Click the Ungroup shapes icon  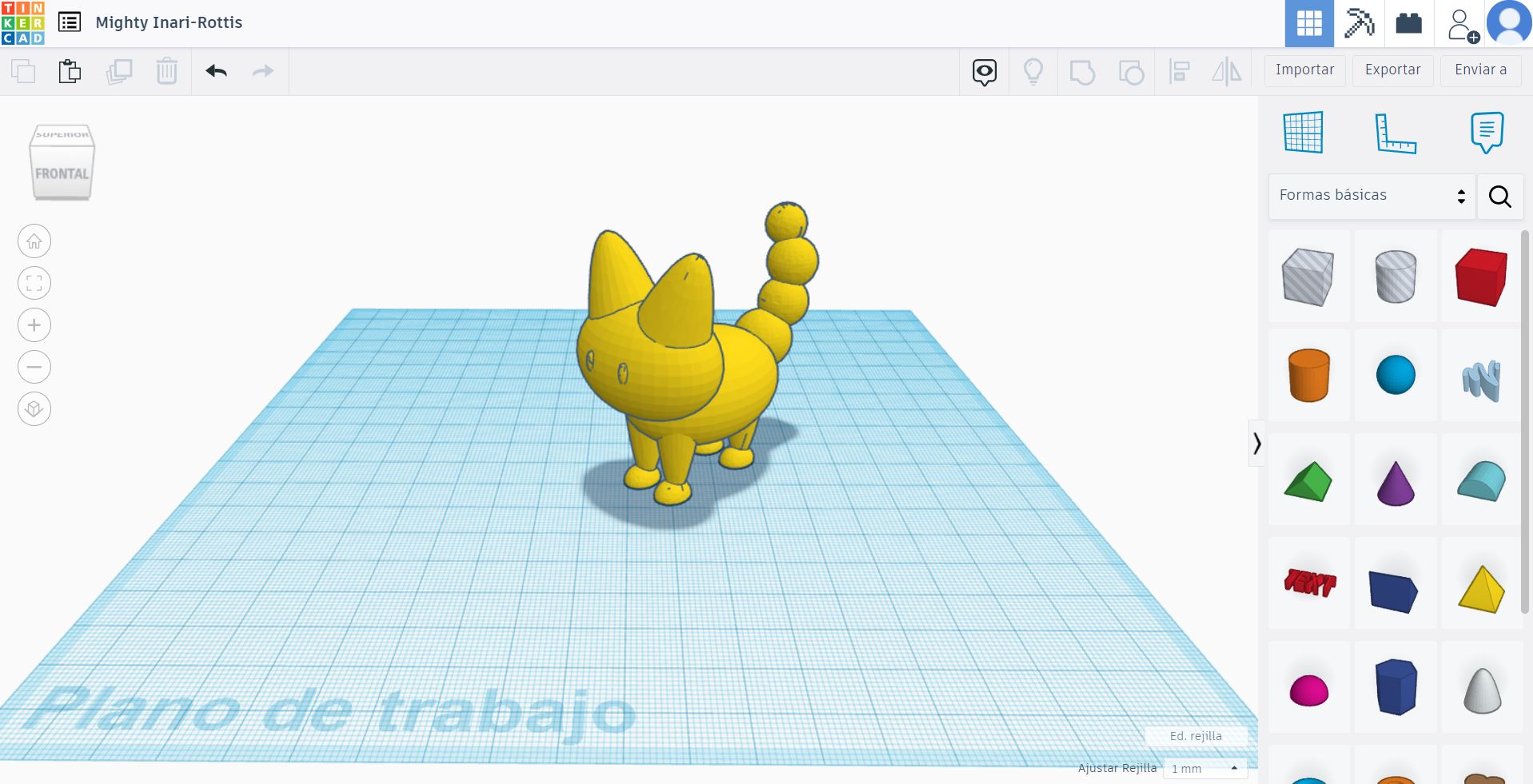(x=1131, y=72)
